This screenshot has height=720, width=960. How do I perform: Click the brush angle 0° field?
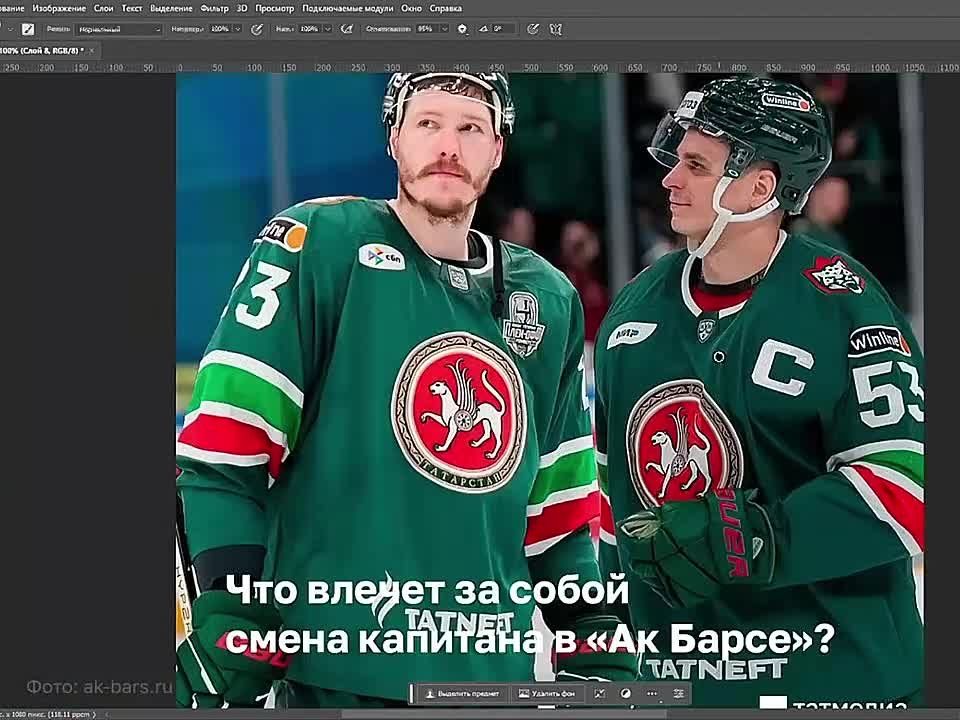(x=504, y=29)
